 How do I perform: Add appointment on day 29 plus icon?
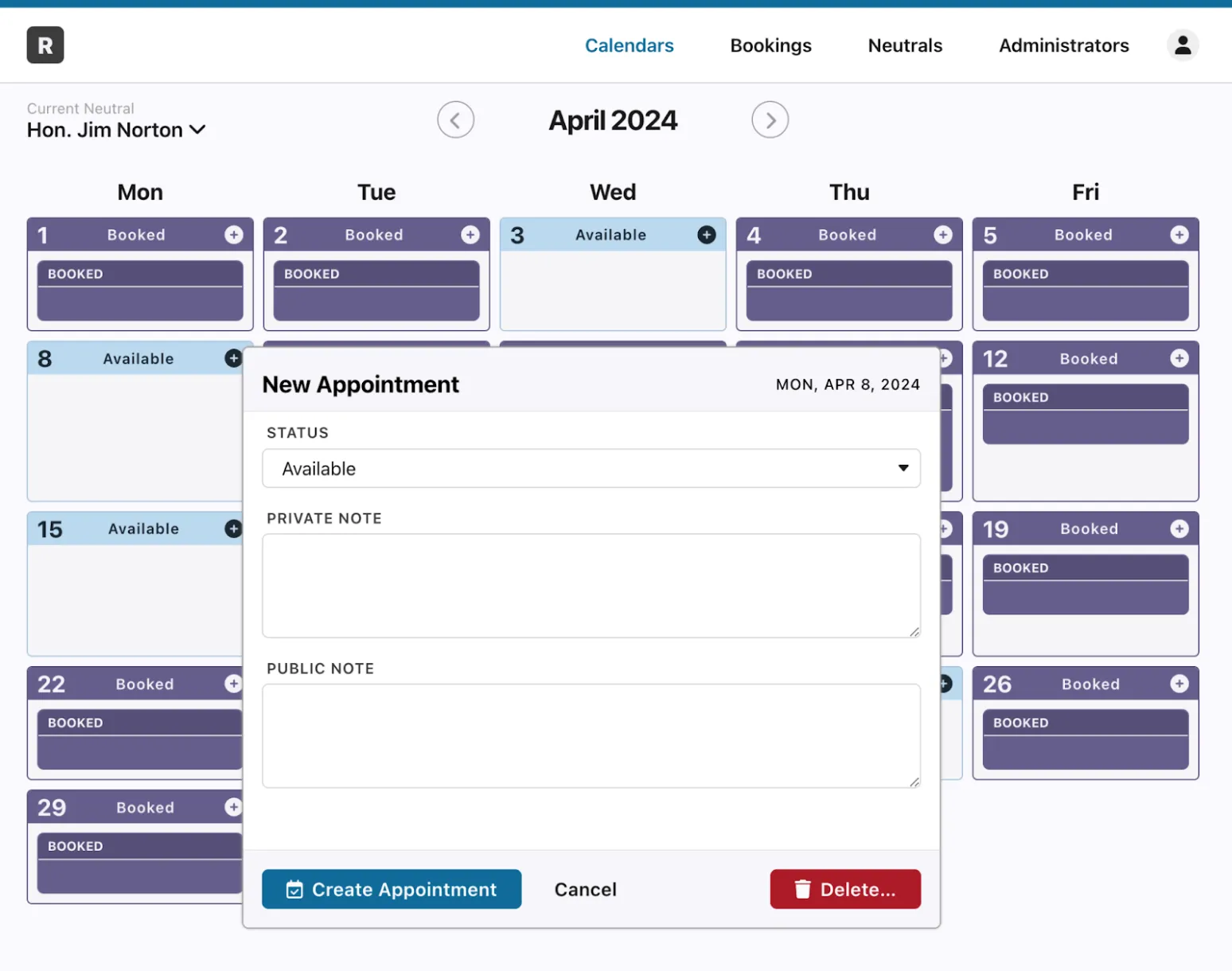pos(233,807)
